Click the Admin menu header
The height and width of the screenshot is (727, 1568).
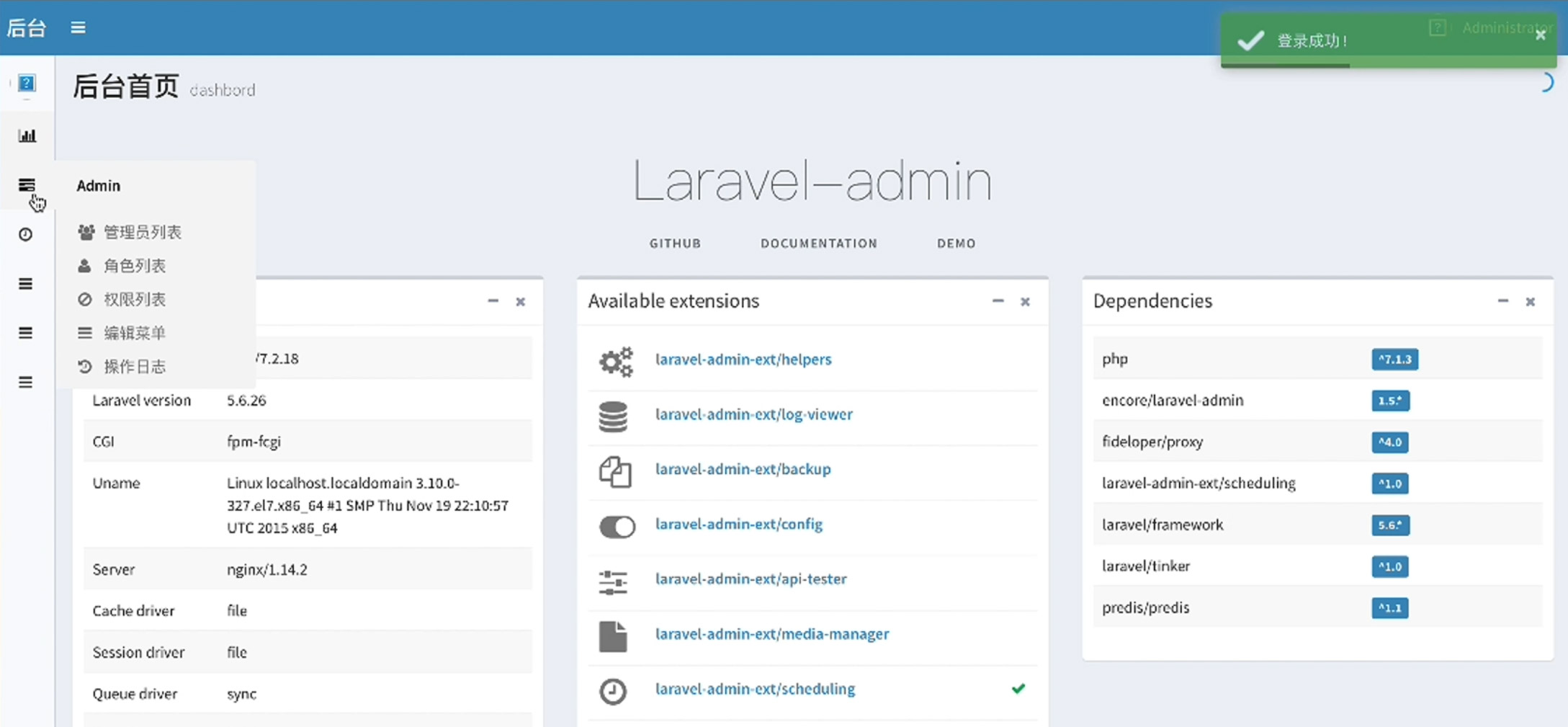click(x=99, y=185)
